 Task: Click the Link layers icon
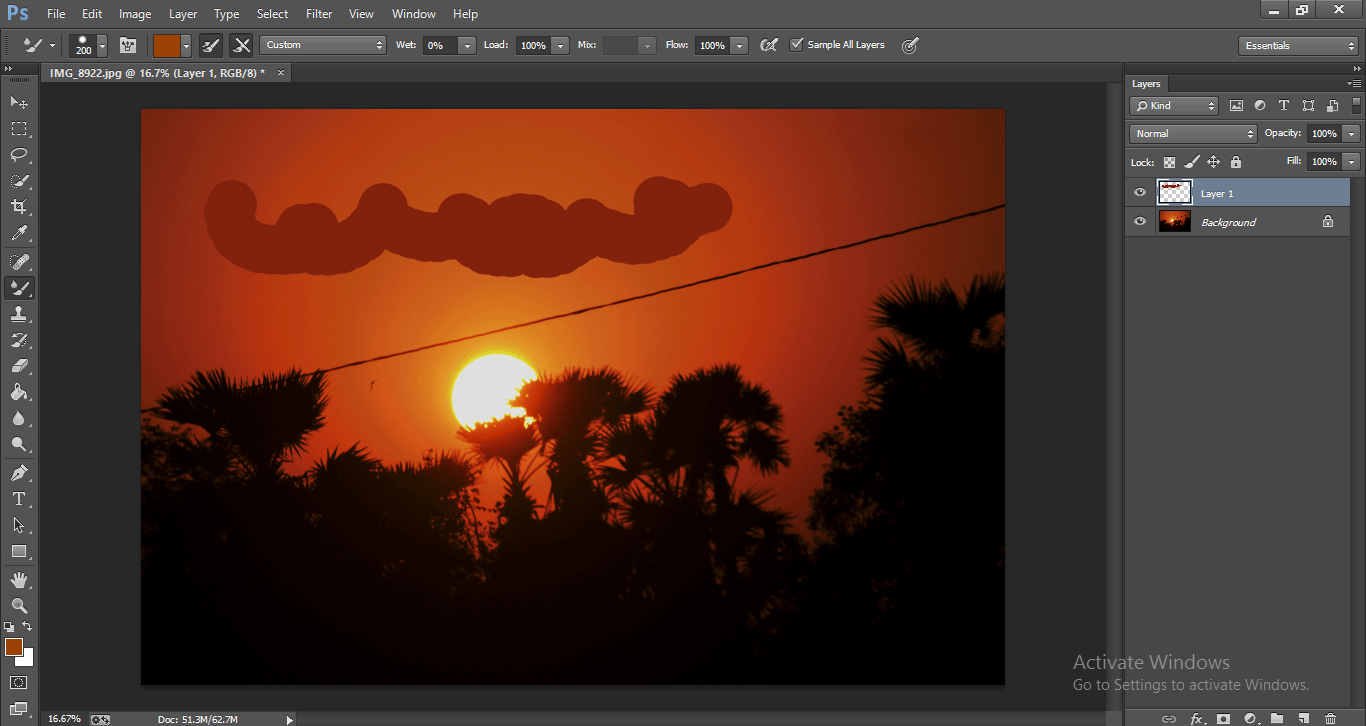coord(1169,718)
